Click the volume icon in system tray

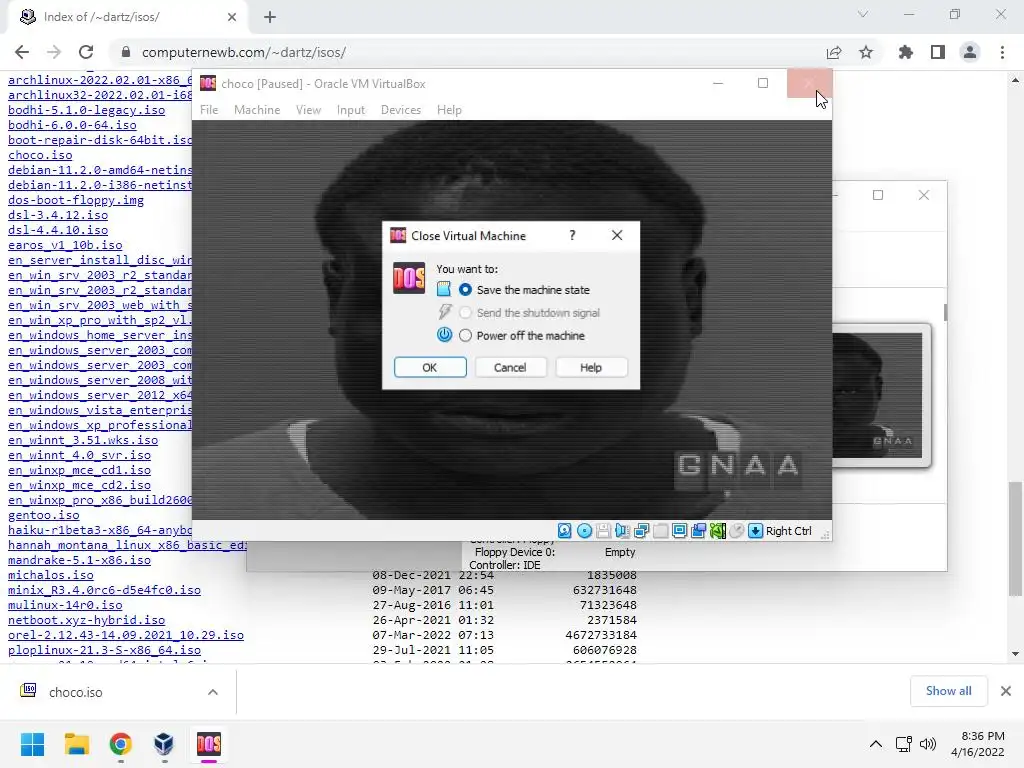tap(927, 744)
